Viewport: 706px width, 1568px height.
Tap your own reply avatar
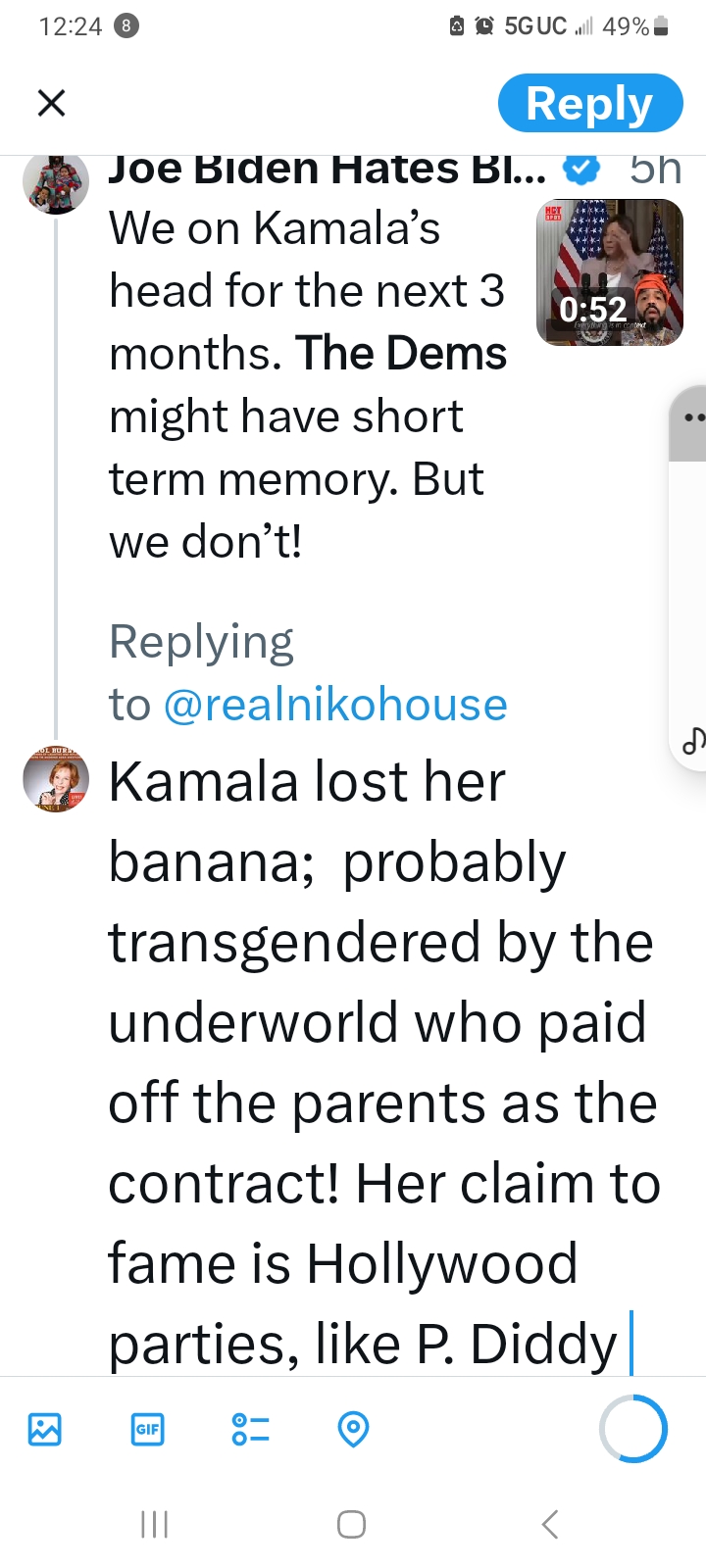point(56,779)
